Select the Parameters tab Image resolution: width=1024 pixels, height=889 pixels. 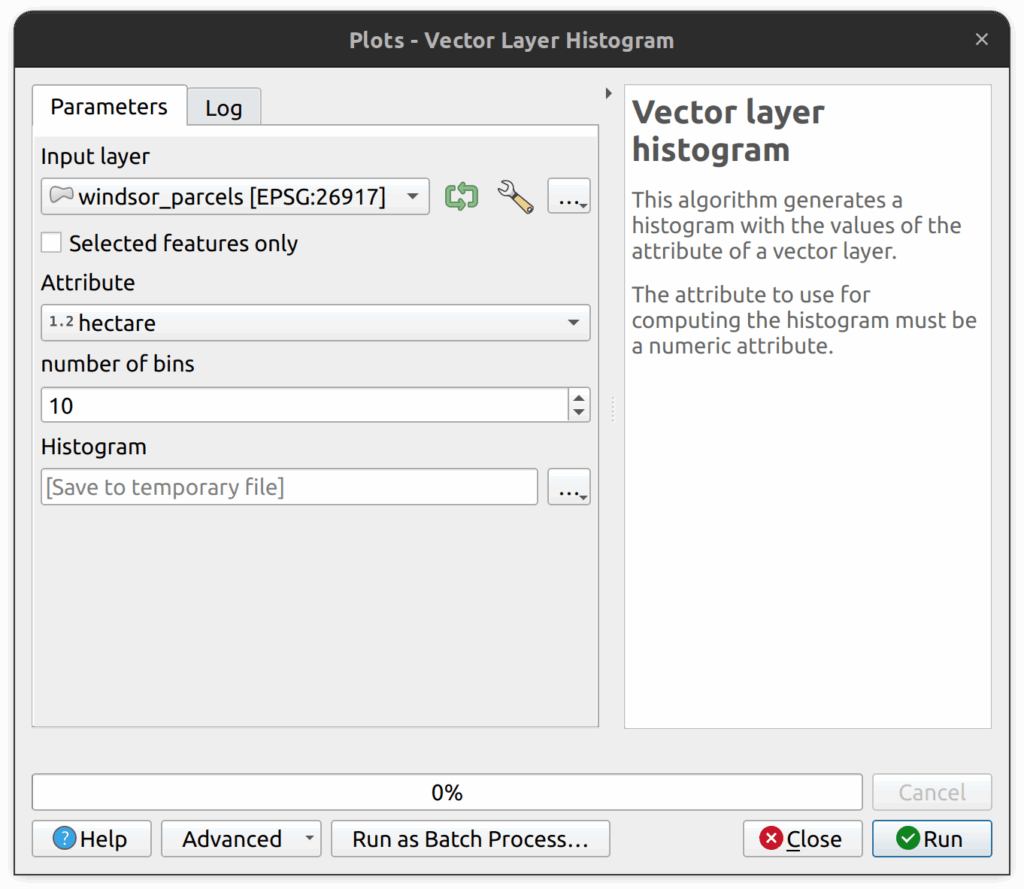[109, 106]
